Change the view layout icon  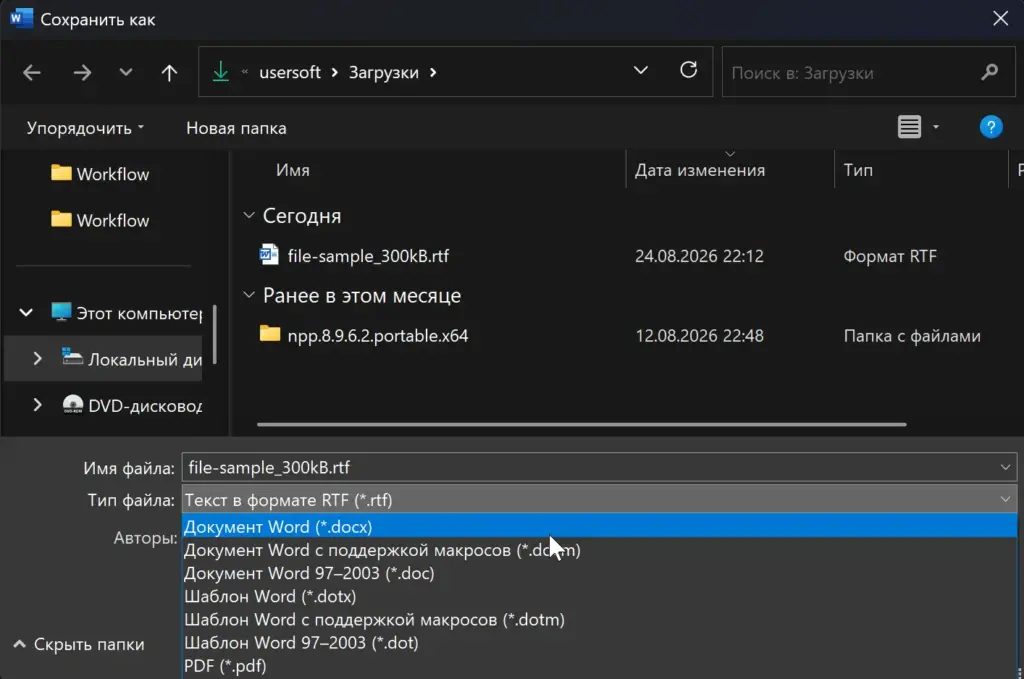[909, 127]
